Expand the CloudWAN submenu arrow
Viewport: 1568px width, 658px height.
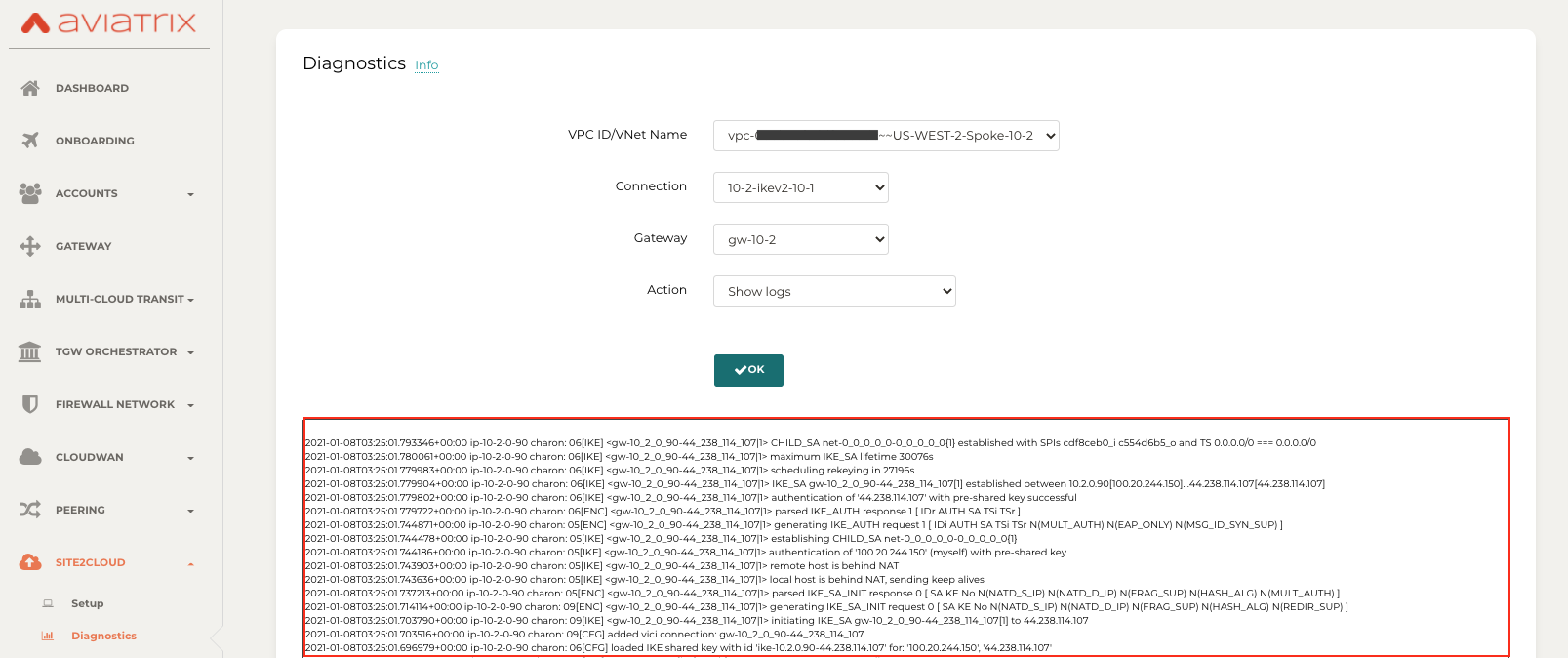[190, 458]
